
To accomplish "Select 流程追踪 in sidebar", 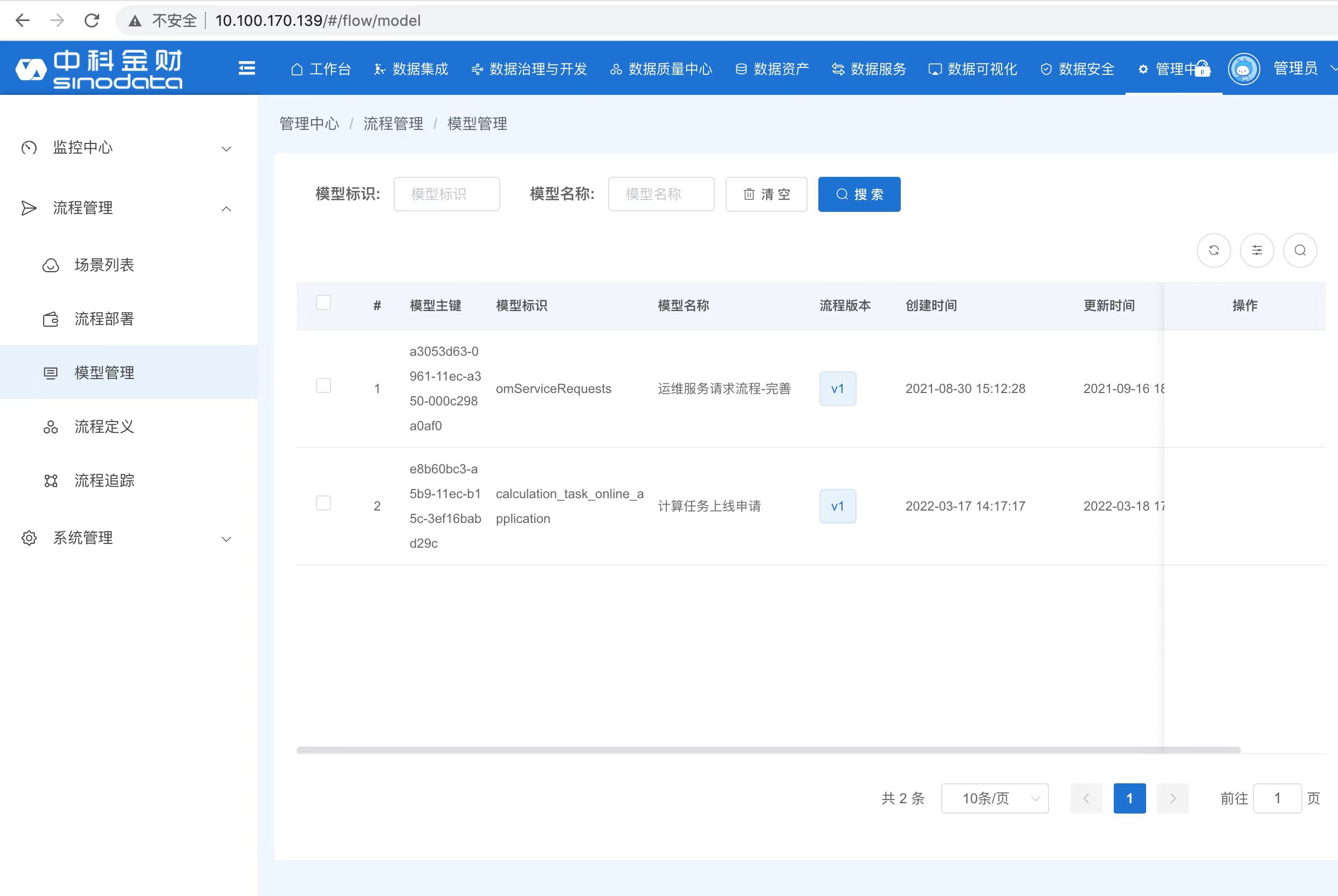I will coord(104,480).
